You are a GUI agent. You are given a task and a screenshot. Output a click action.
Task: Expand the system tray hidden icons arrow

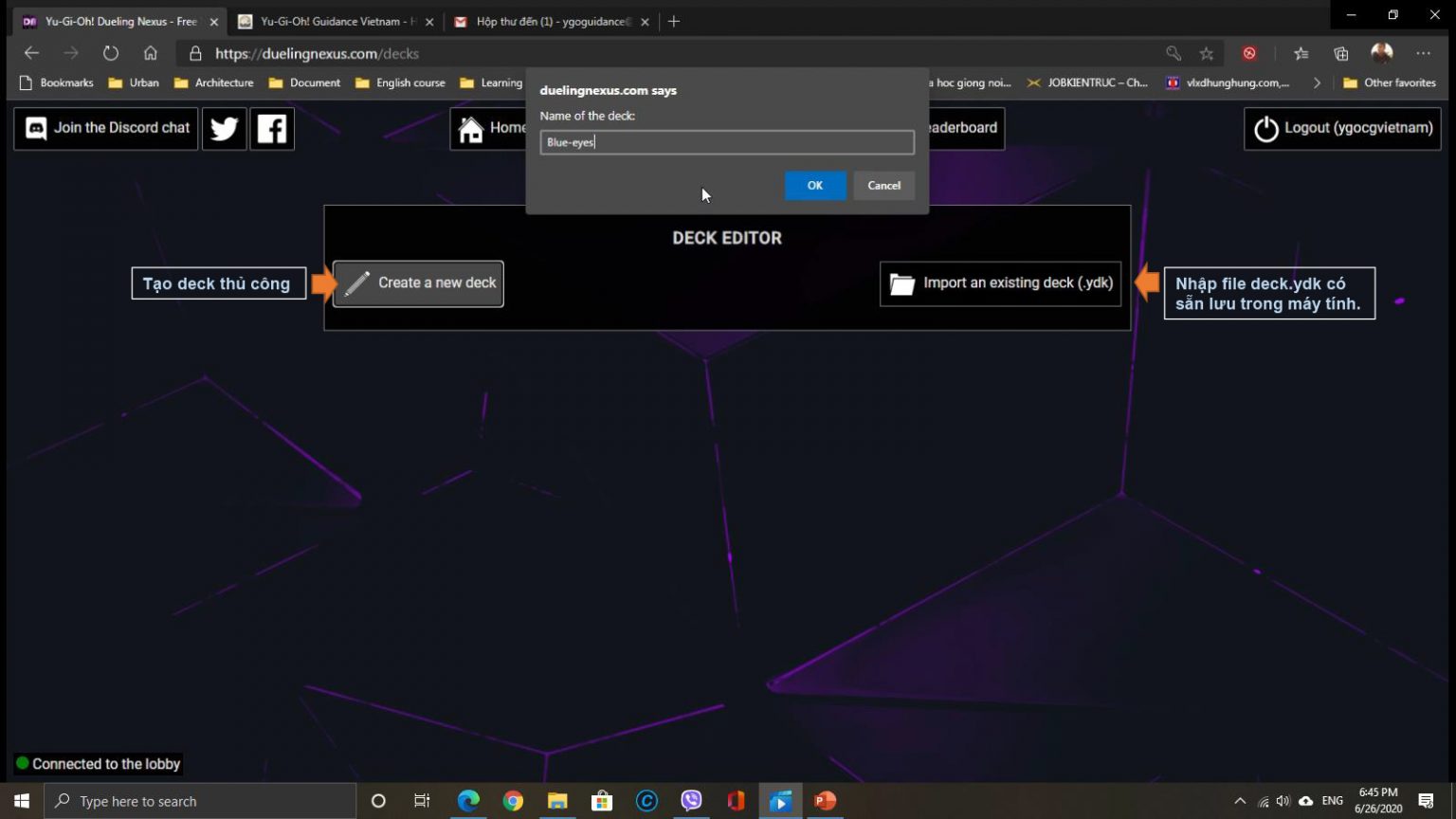[1240, 801]
